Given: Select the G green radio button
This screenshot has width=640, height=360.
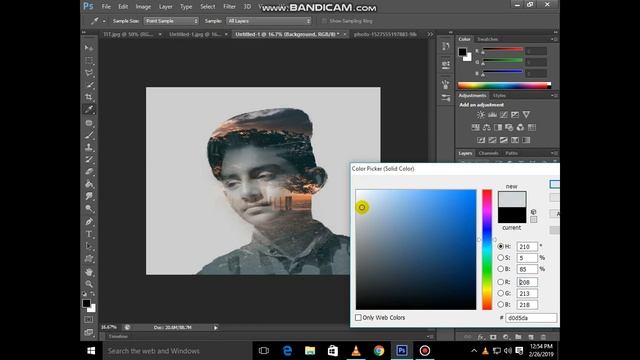Looking at the screenshot, I should [500, 293].
